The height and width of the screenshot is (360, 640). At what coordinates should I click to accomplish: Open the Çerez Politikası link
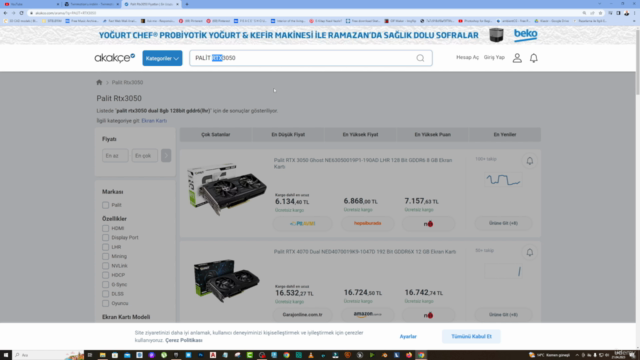(x=184, y=340)
